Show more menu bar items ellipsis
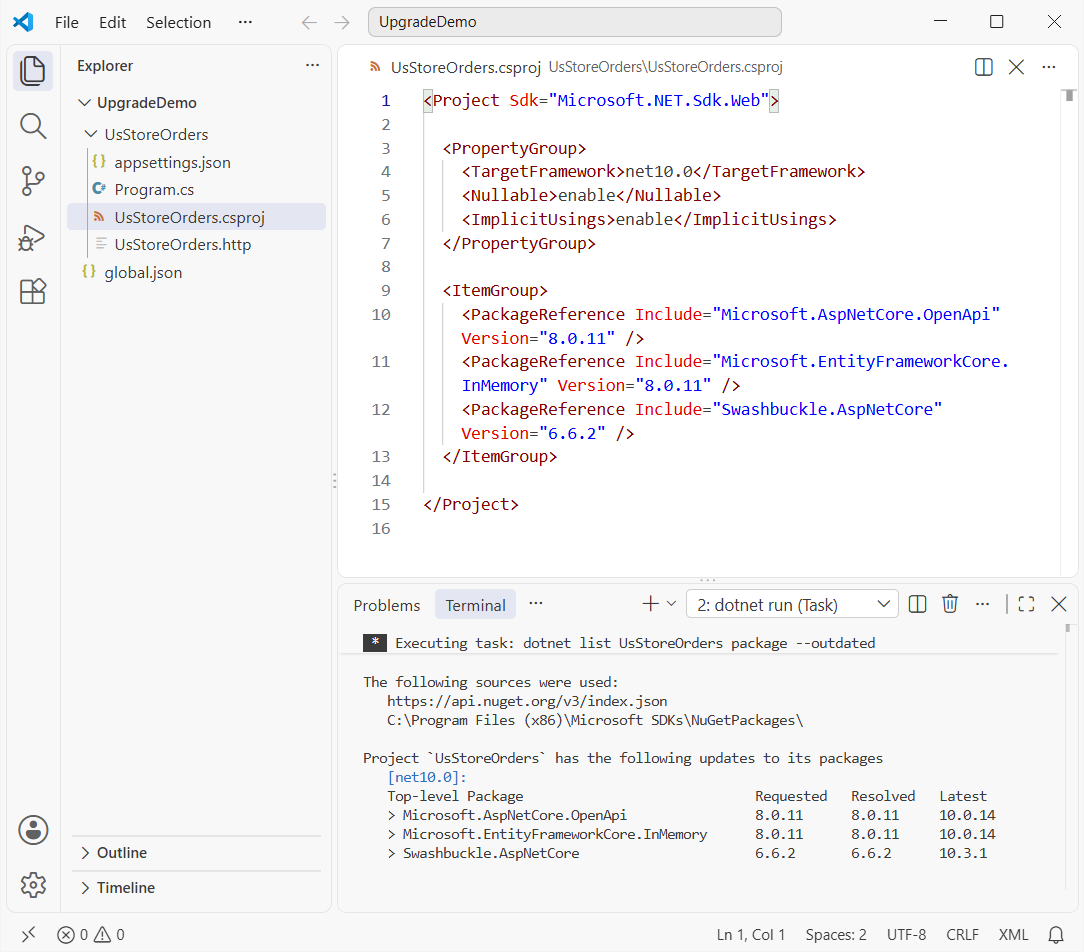1084x952 pixels. (245, 23)
